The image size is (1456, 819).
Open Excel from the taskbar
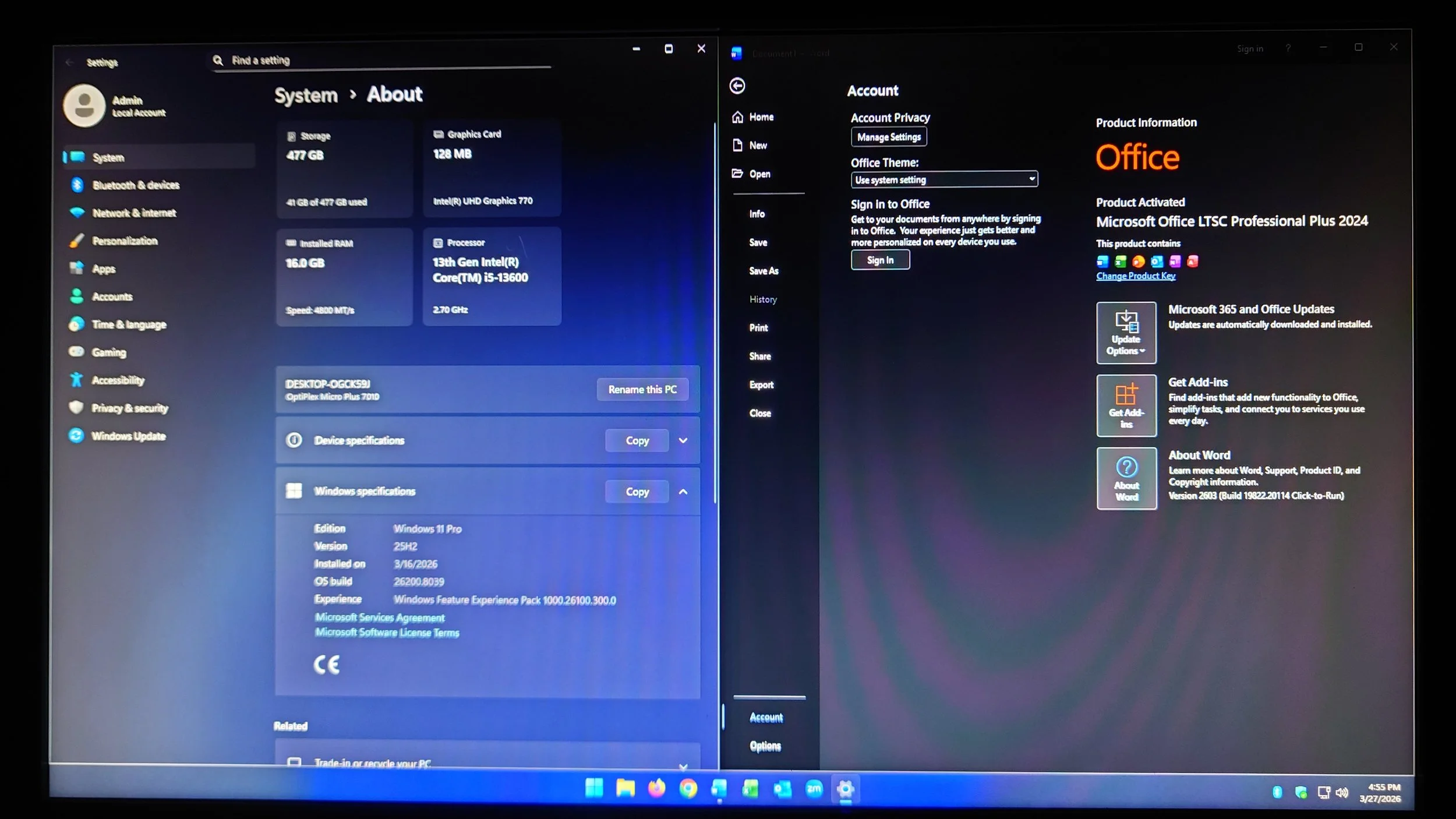[x=751, y=789]
